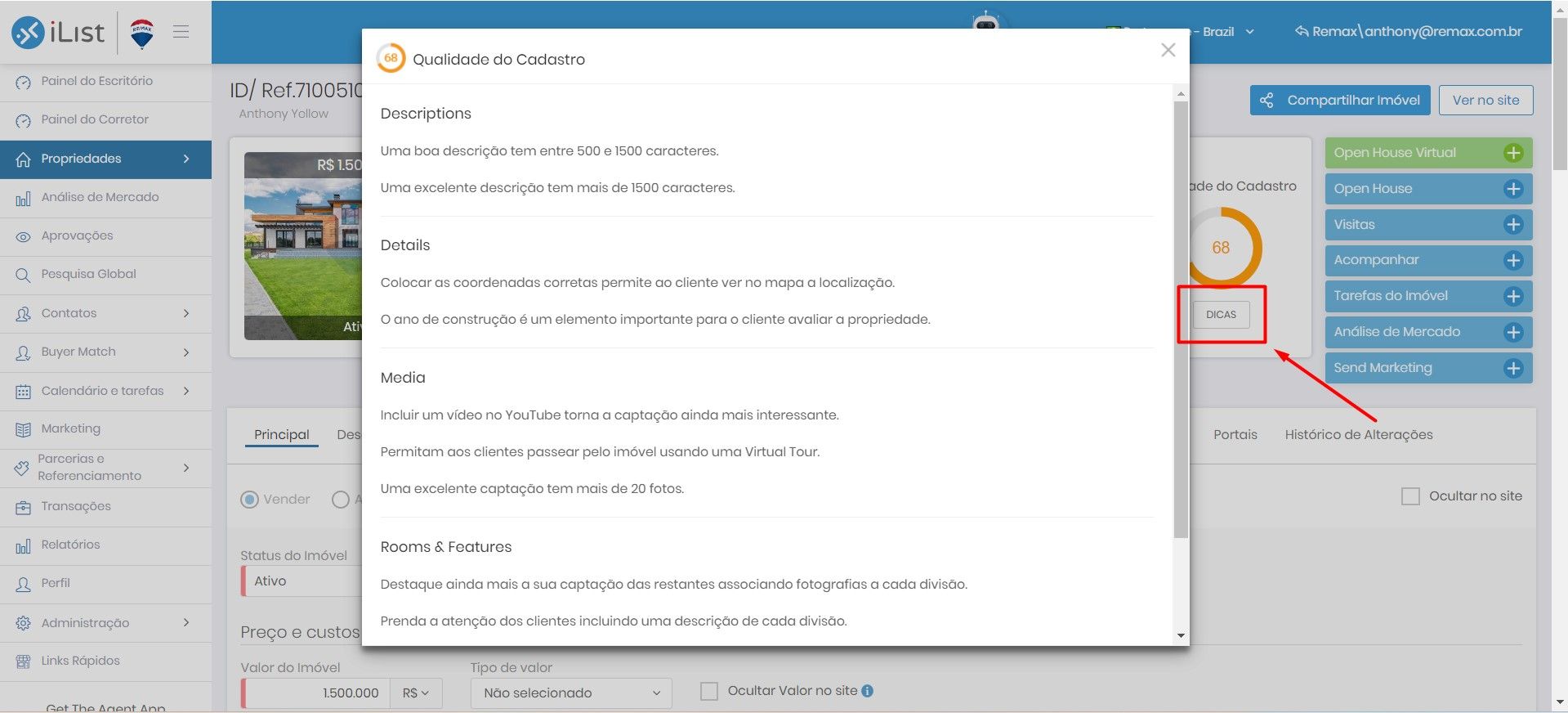1568x713 pixels.
Task: Click the Painel do Escritório gauge icon
Action: 23,82
